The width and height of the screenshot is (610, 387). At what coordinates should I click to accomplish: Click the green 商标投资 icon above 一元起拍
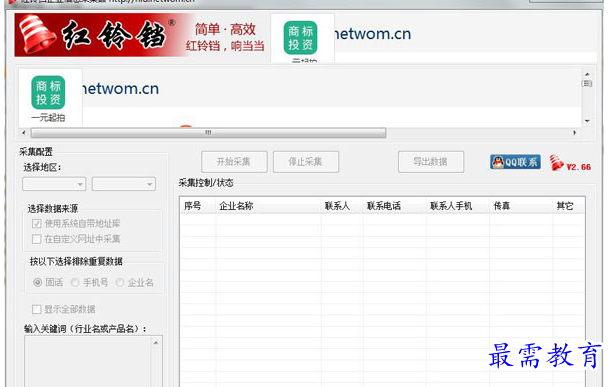tap(48, 93)
